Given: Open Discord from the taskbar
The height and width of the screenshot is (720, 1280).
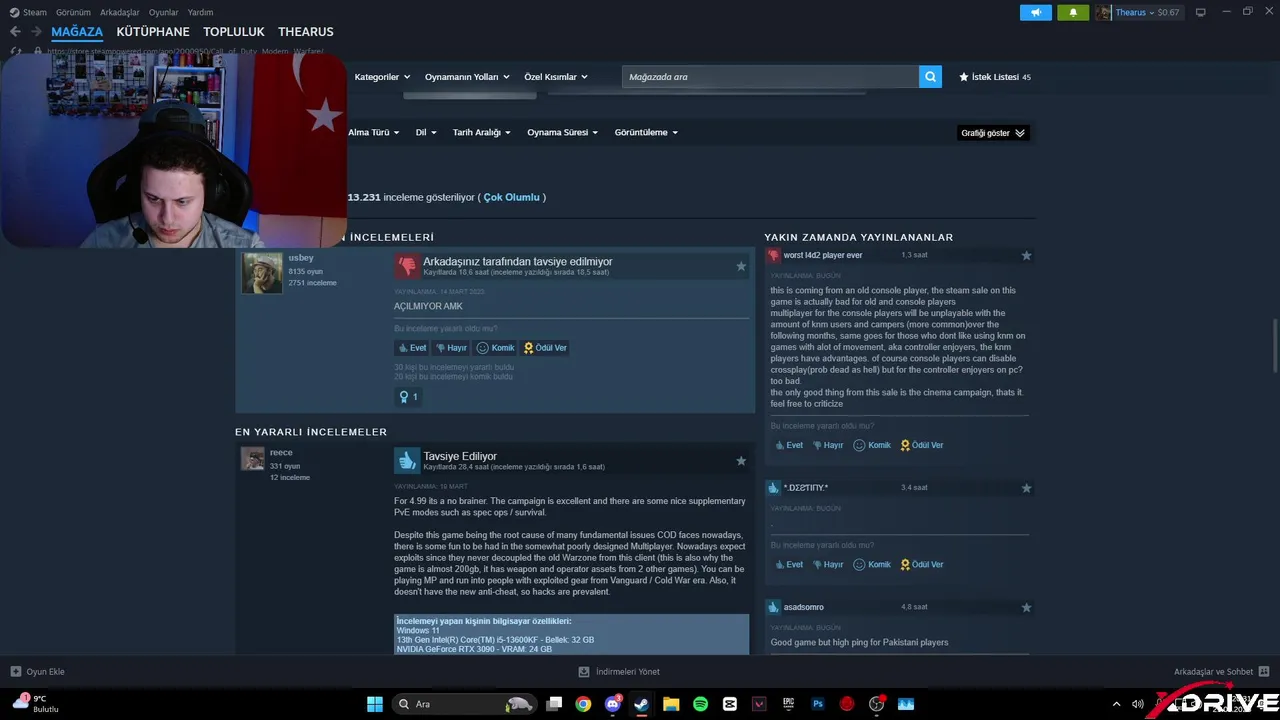Looking at the screenshot, I should coord(612,704).
